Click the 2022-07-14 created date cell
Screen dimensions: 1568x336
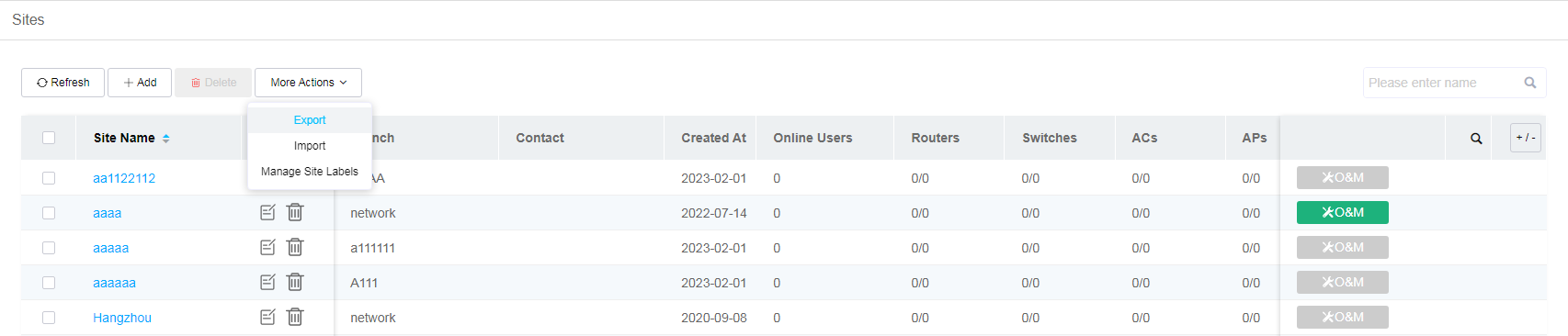pyautogui.click(x=713, y=213)
